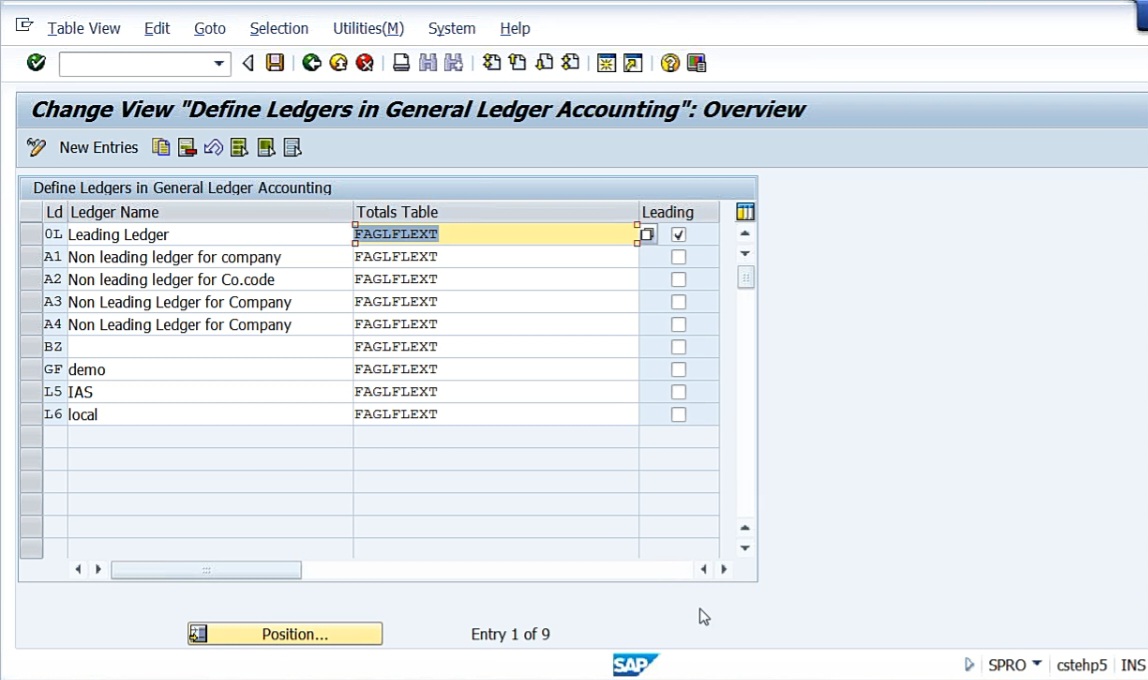Open the Selection menu
Image resolution: width=1148 pixels, height=680 pixels.
(279, 29)
